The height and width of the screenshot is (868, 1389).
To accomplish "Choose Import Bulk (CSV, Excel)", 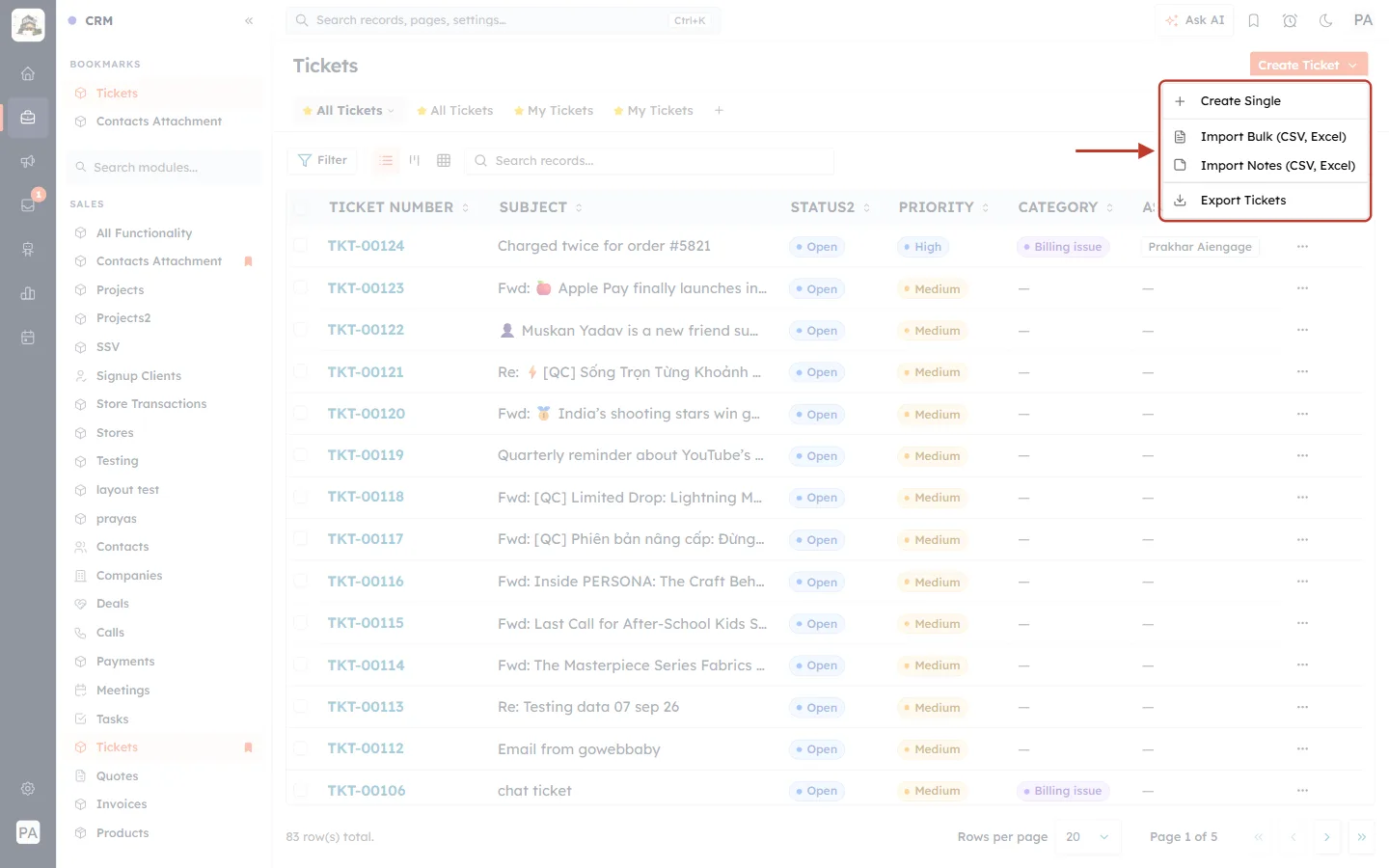I will (x=1265, y=137).
